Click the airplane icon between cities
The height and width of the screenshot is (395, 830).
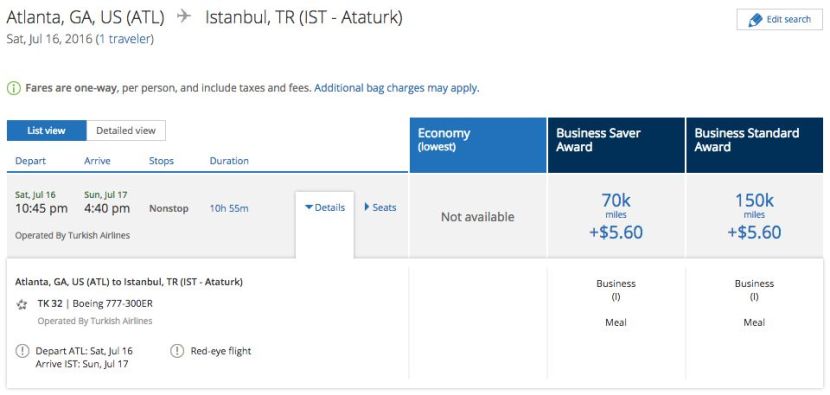[x=184, y=17]
